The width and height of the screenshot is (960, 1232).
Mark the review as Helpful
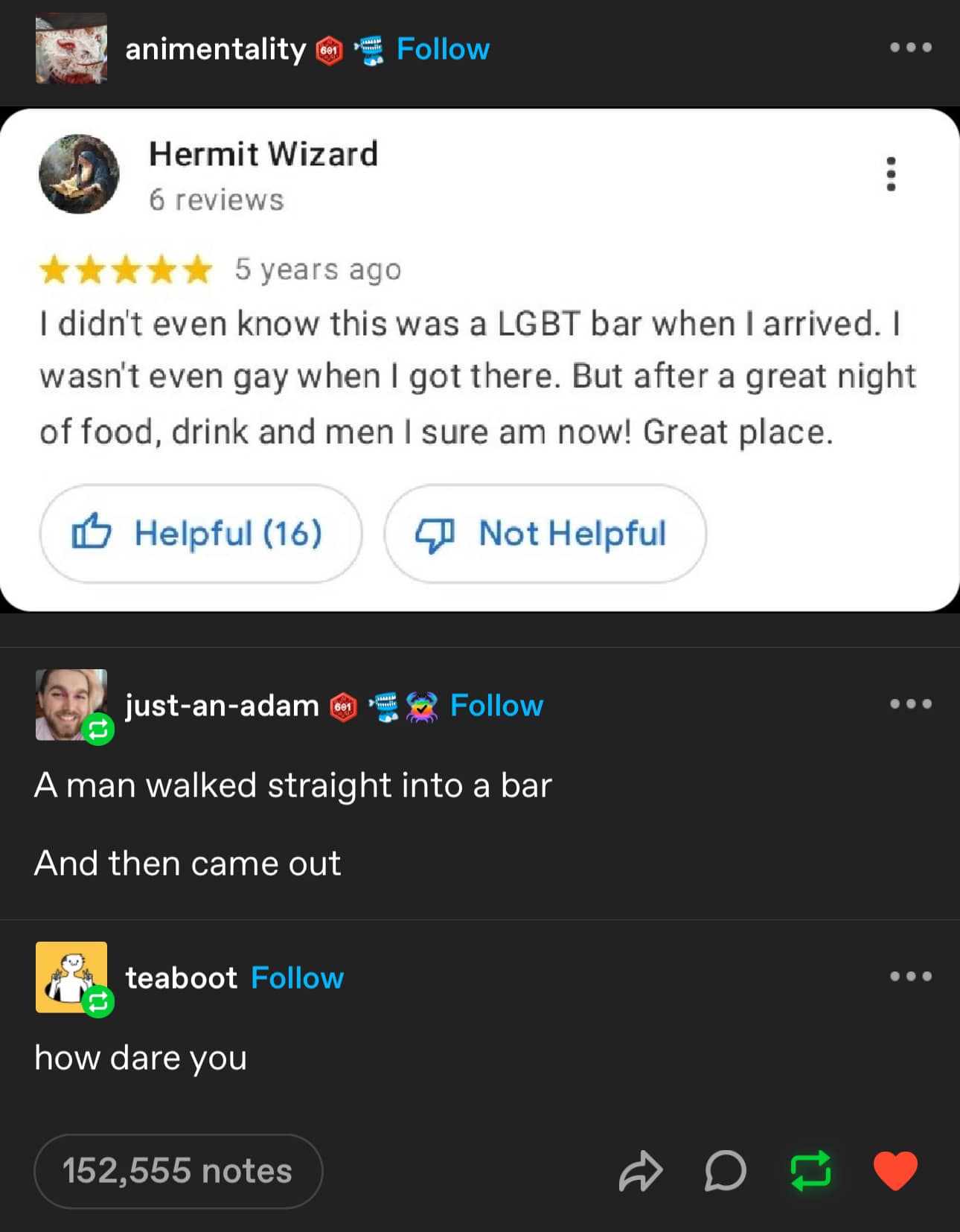(200, 533)
